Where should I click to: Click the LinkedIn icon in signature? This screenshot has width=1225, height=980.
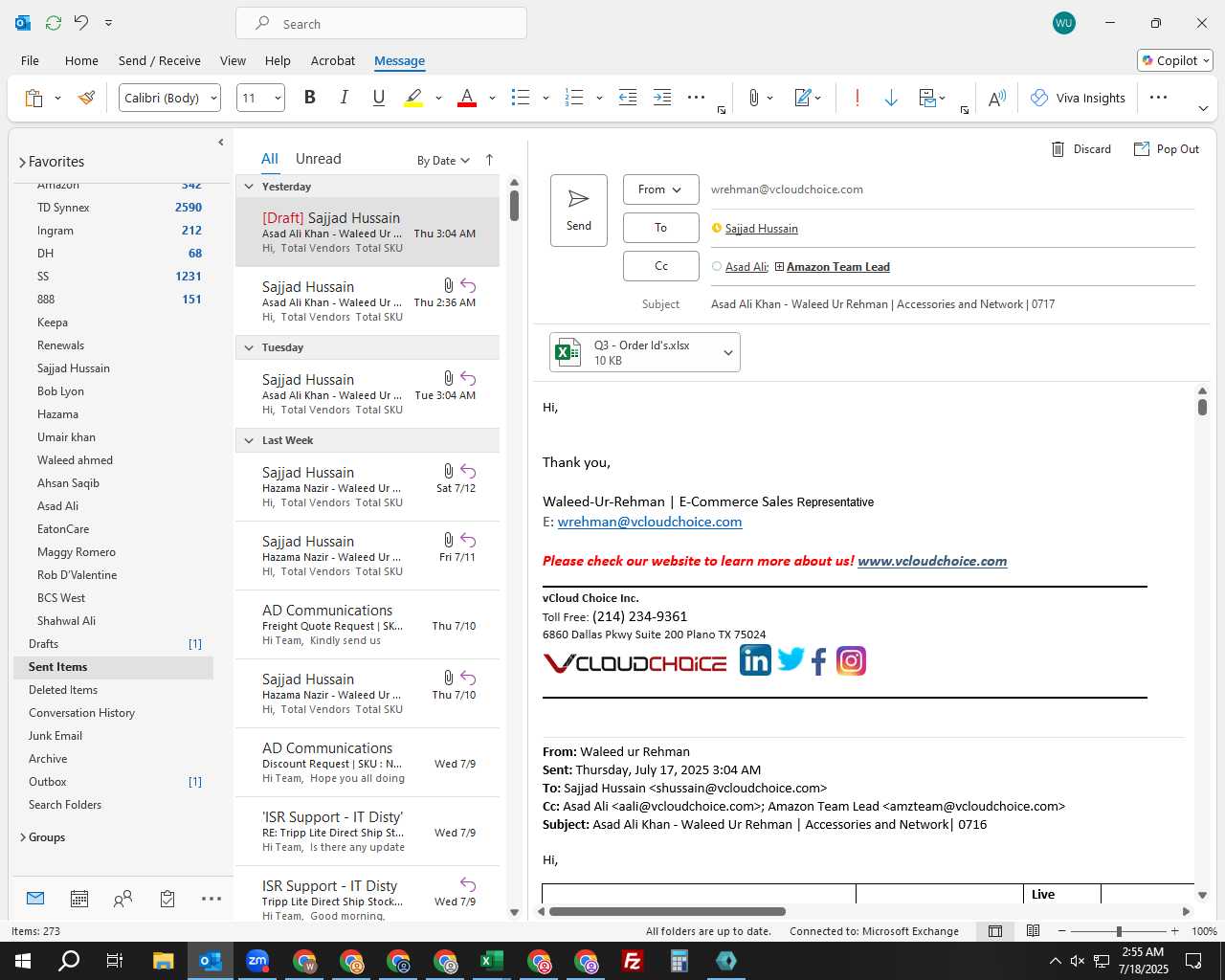pyautogui.click(x=755, y=659)
